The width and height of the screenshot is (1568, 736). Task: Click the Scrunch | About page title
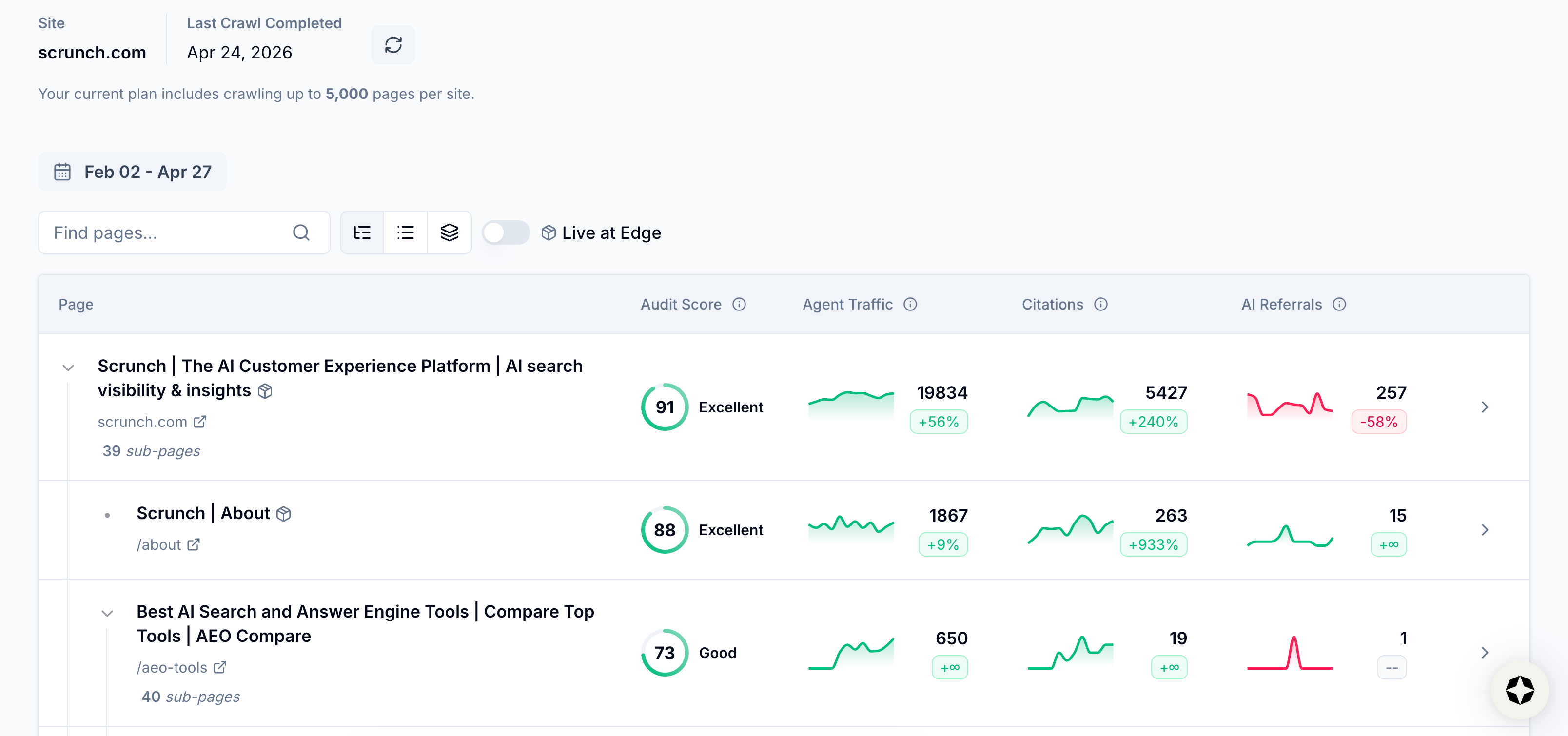pyautogui.click(x=203, y=513)
